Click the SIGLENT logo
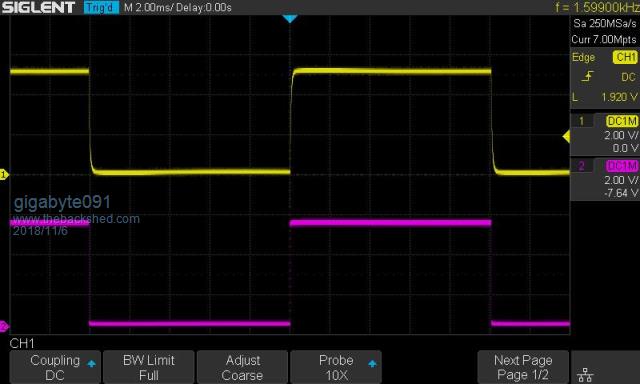640x384 pixels. click(x=39, y=7)
